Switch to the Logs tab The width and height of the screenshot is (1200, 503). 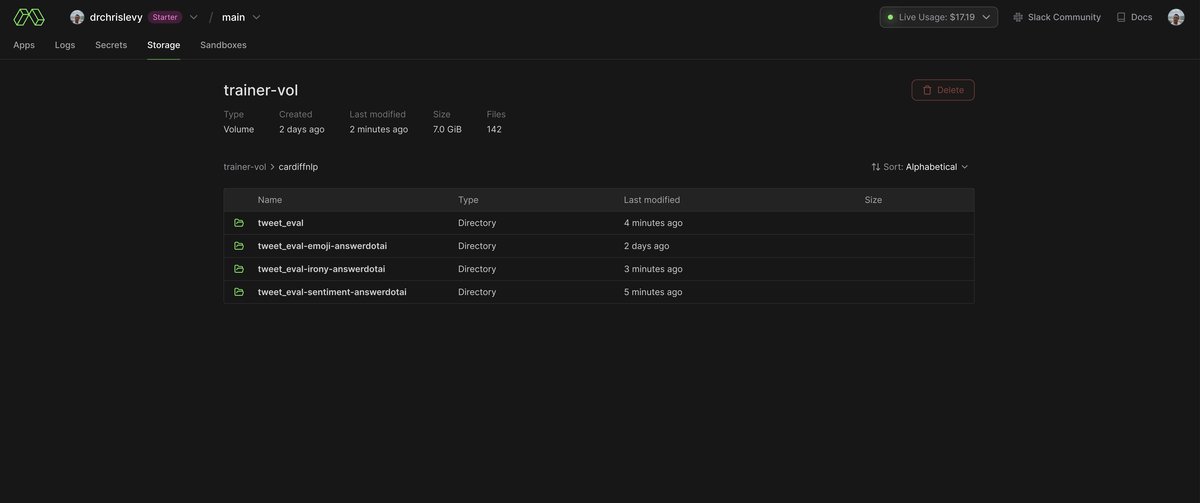pyautogui.click(x=65, y=45)
